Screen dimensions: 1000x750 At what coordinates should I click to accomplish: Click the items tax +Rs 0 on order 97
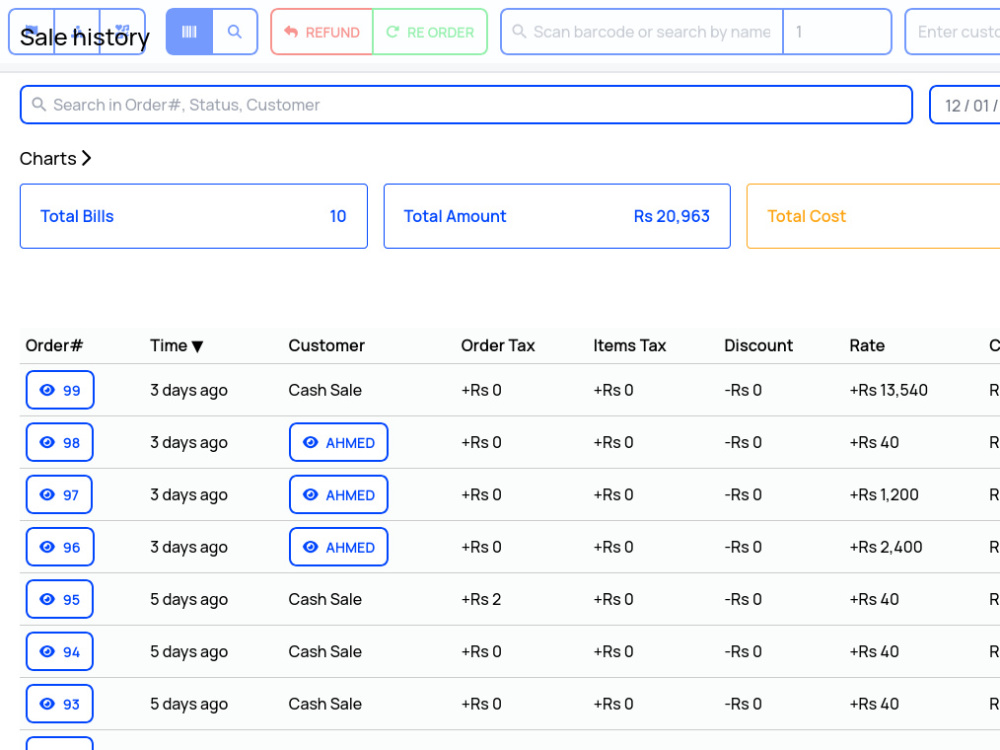tap(614, 494)
